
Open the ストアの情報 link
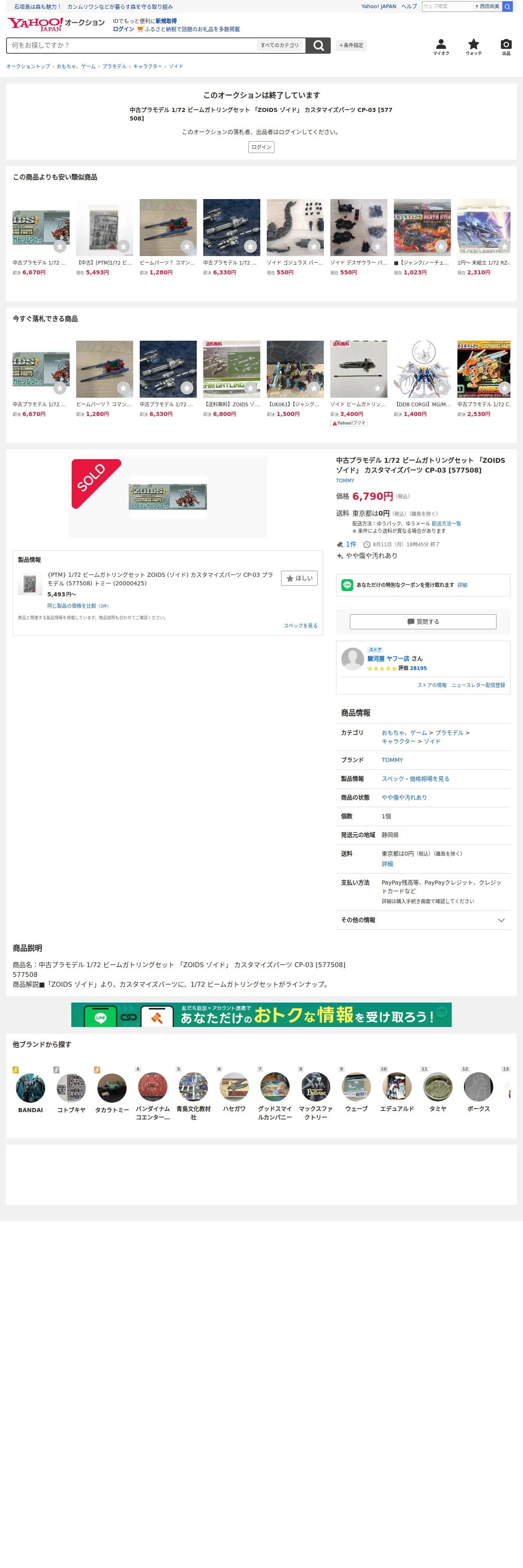(x=432, y=685)
